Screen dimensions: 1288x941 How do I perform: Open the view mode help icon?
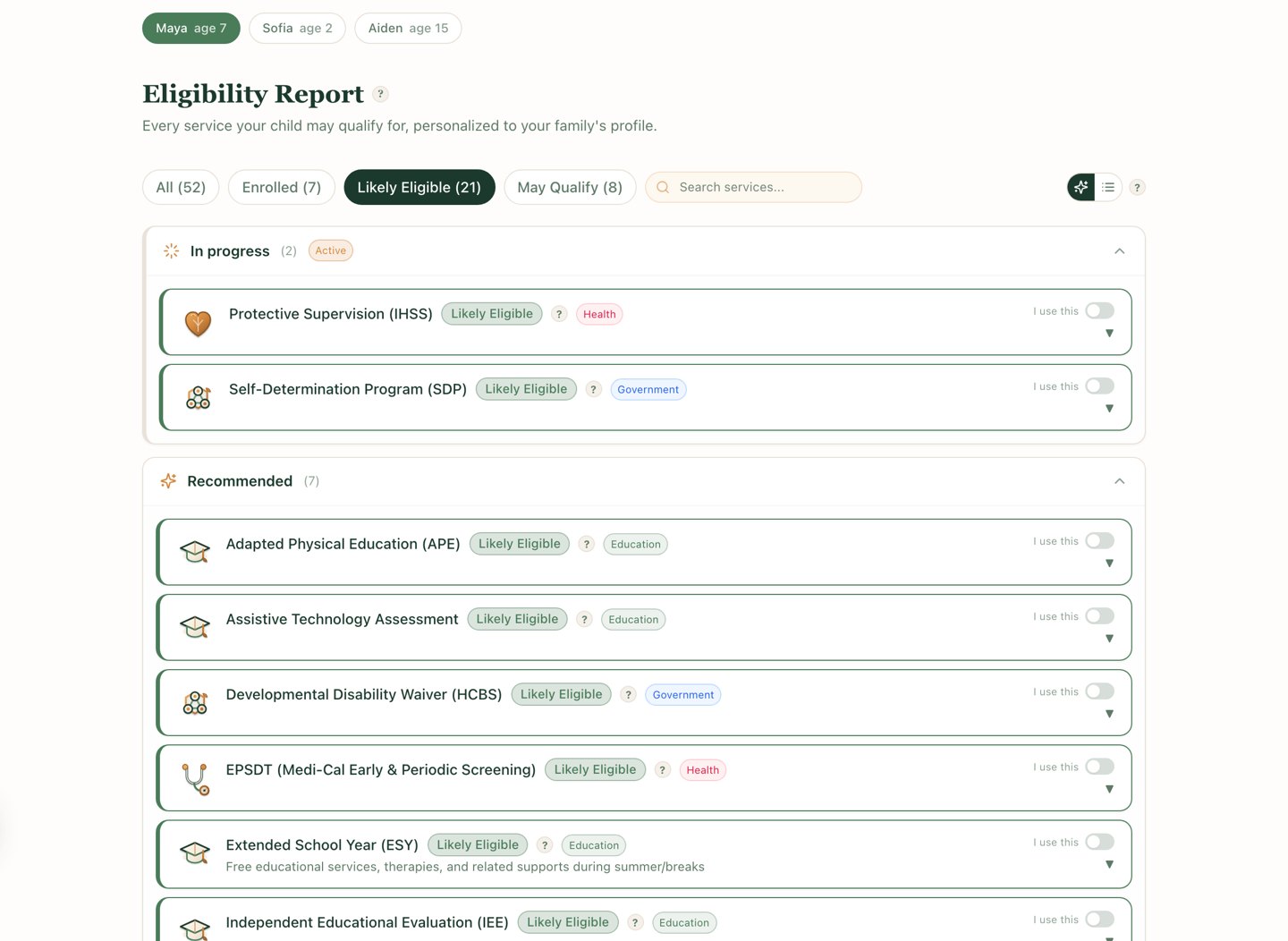[1137, 188]
